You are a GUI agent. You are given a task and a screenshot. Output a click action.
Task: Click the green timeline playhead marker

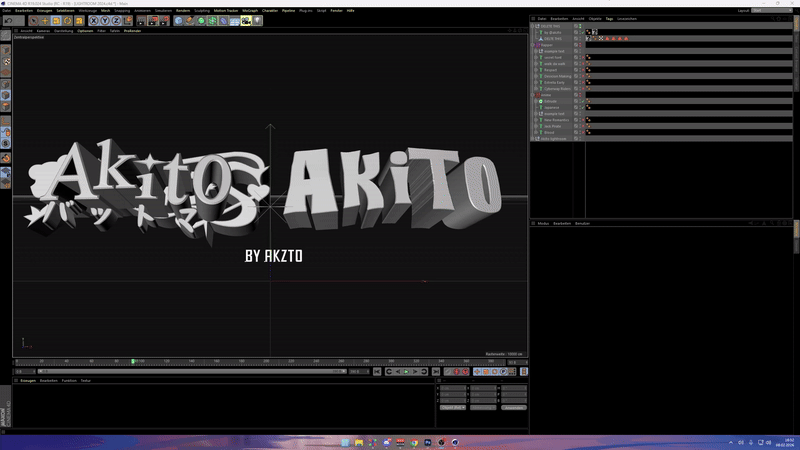(x=133, y=361)
